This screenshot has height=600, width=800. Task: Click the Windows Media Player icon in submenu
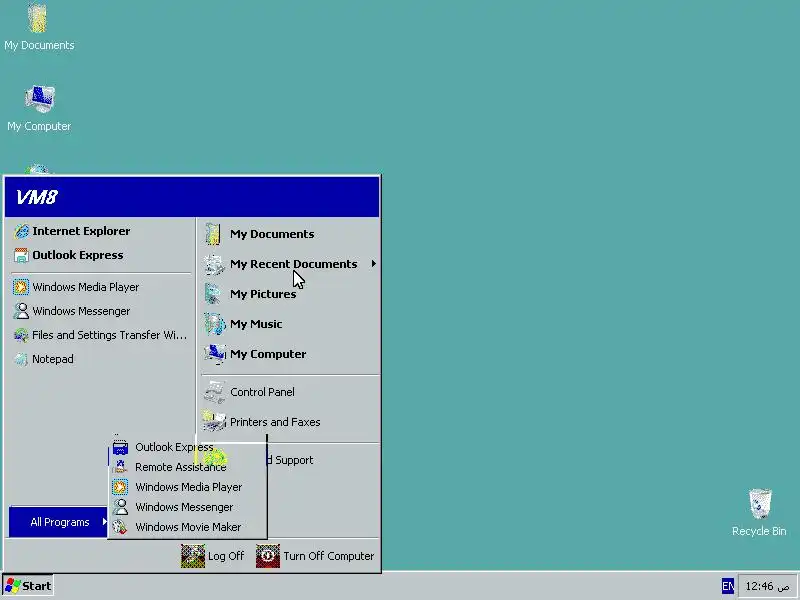click(x=120, y=487)
